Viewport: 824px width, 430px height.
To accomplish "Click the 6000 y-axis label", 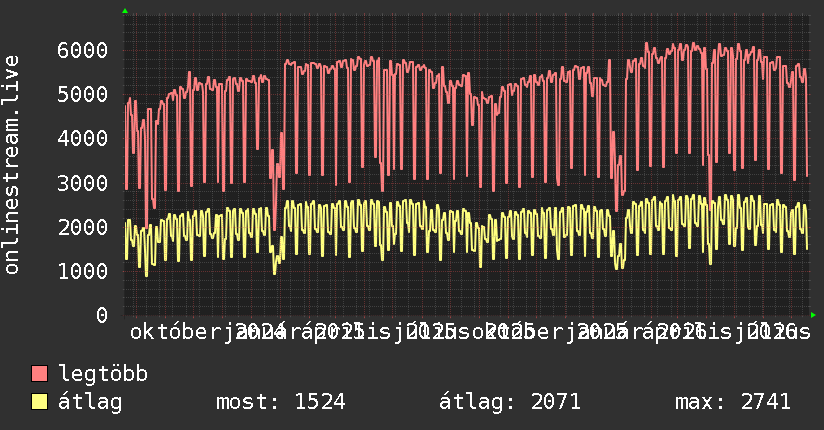I will (83, 50).
